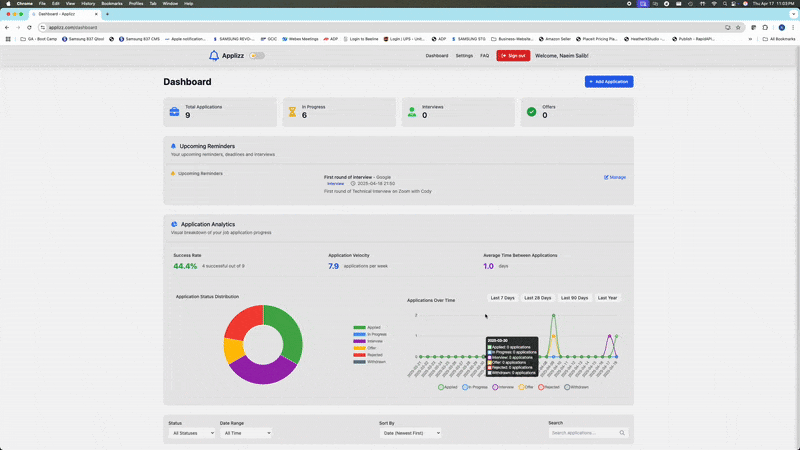The width and height of the screenshot is (800, 450).
Task: Toggle the Applied legend swatch on donut chart
Action: click(x=359, y=328)
